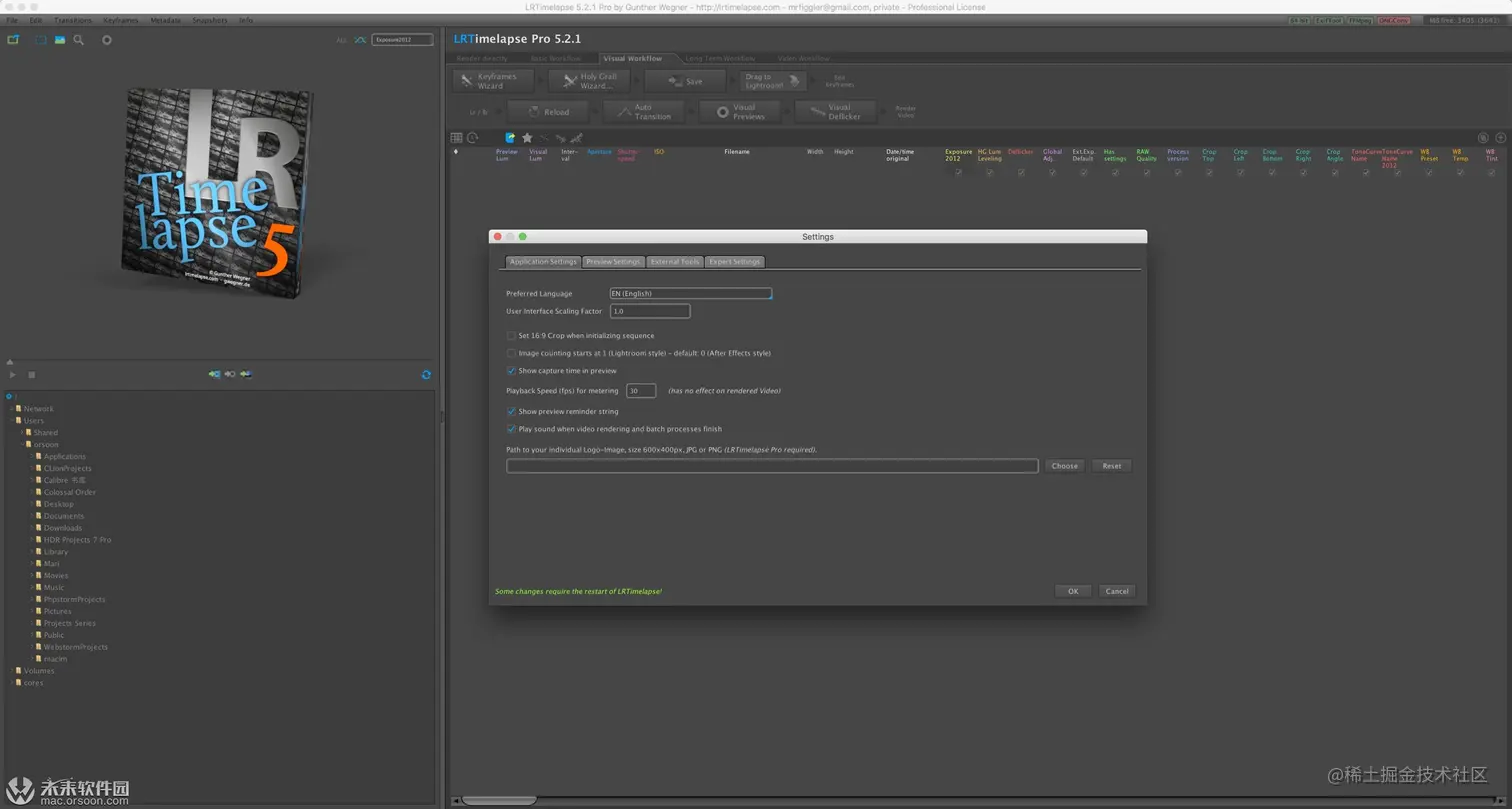The height and width of the screenshot is (809, 1512).
Task: Open the Application Settings tab
Action: [x=543, y=262]
